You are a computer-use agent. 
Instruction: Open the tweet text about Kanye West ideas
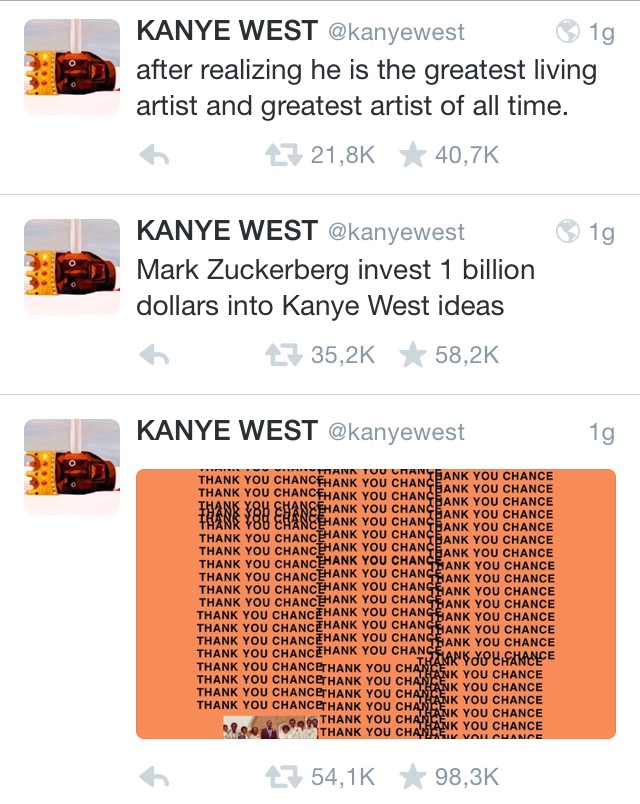(x=336, y=288)
